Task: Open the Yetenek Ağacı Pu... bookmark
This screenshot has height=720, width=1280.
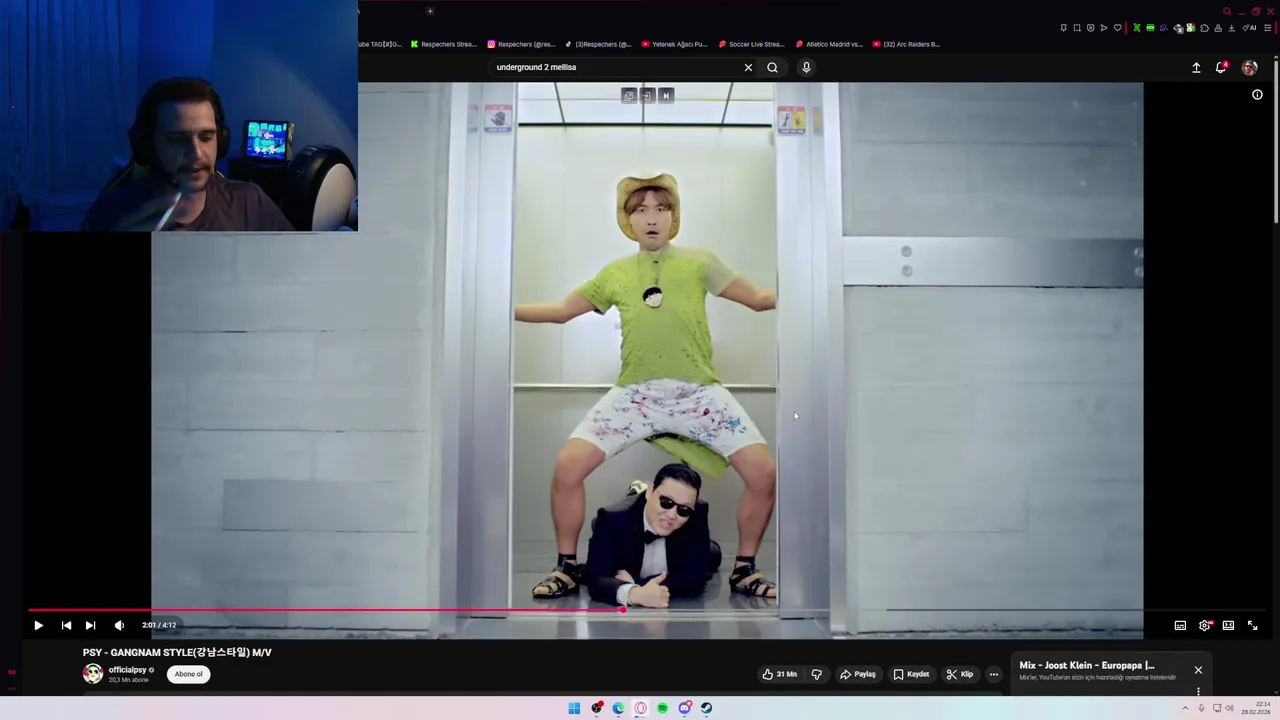Action: 674,44
